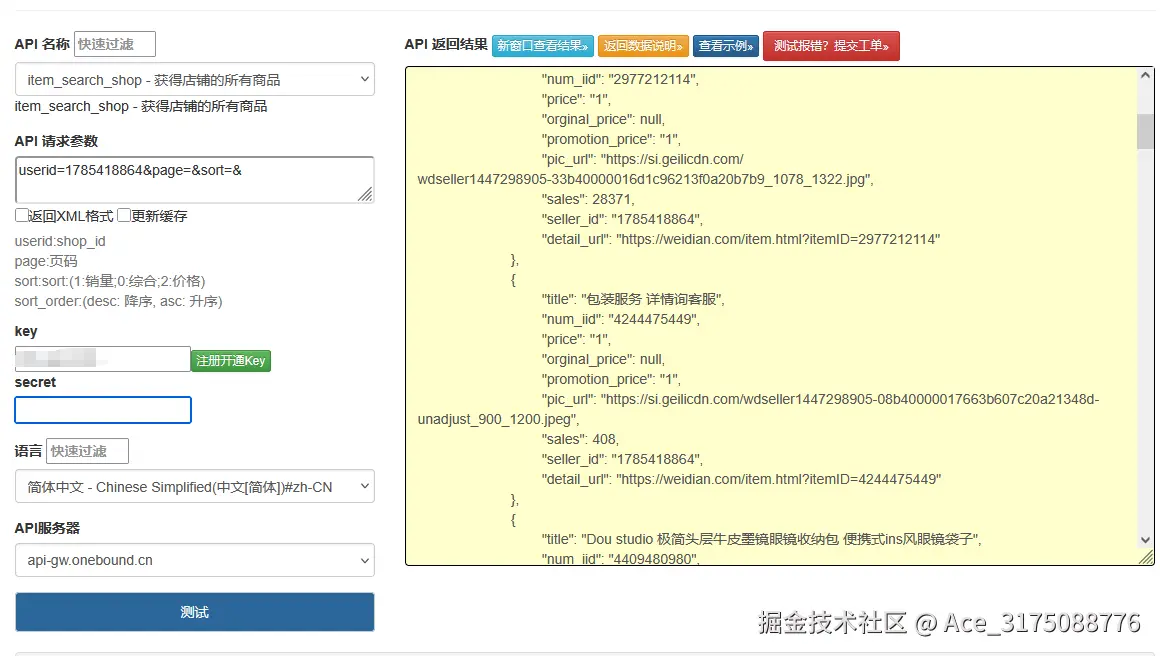This screenshot has width=1160, height=656.
Task: Click the blue 测试 button
Action: (195, 612)
